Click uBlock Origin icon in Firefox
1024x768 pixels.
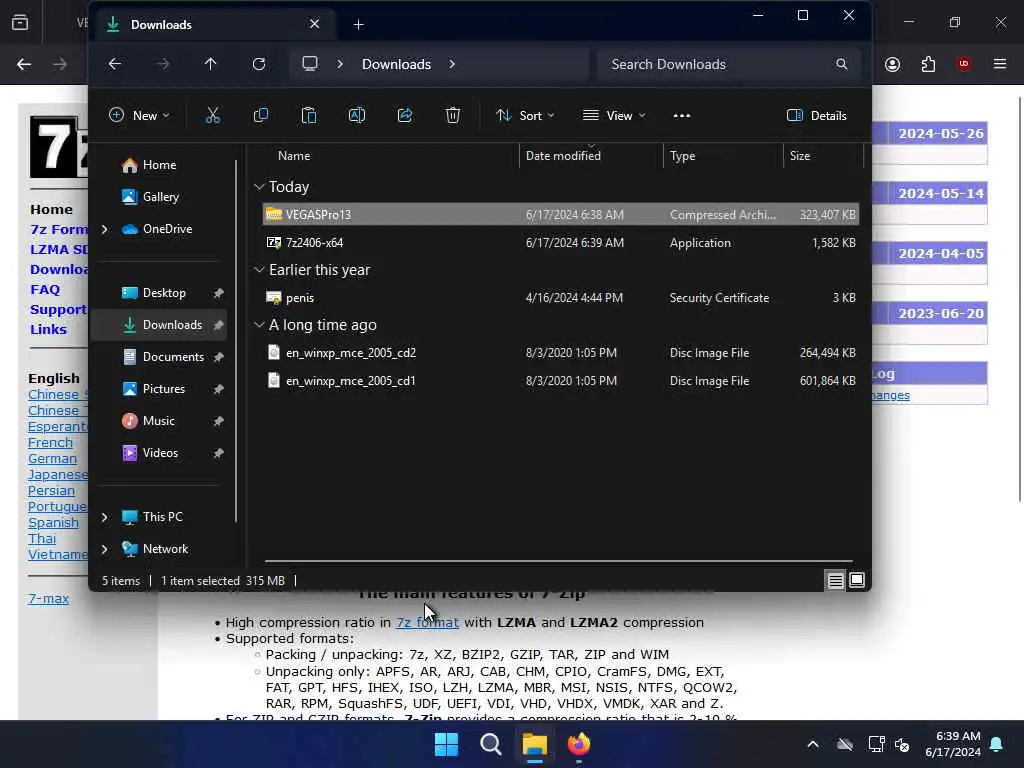tap(963, 64)
